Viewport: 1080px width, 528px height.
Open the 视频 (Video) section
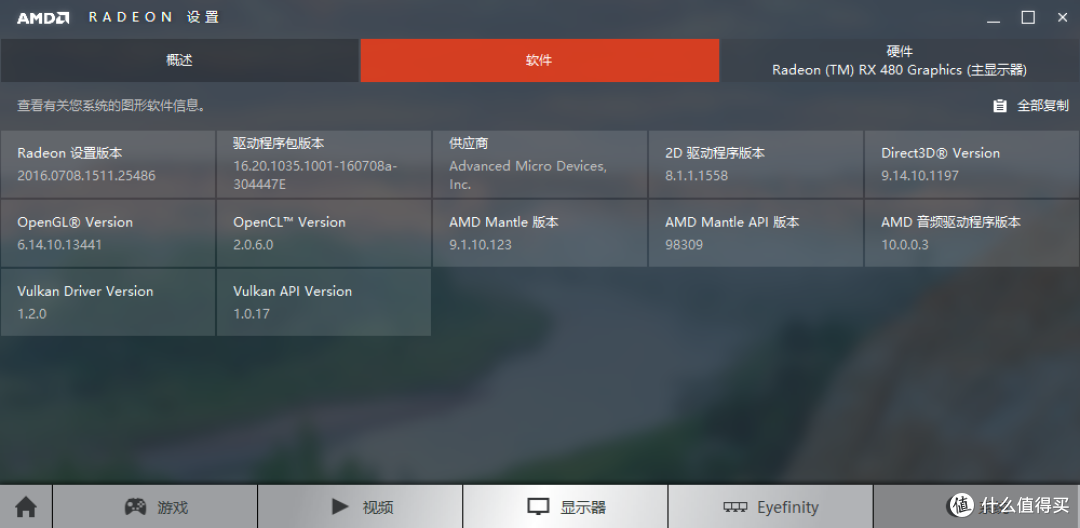360,507
